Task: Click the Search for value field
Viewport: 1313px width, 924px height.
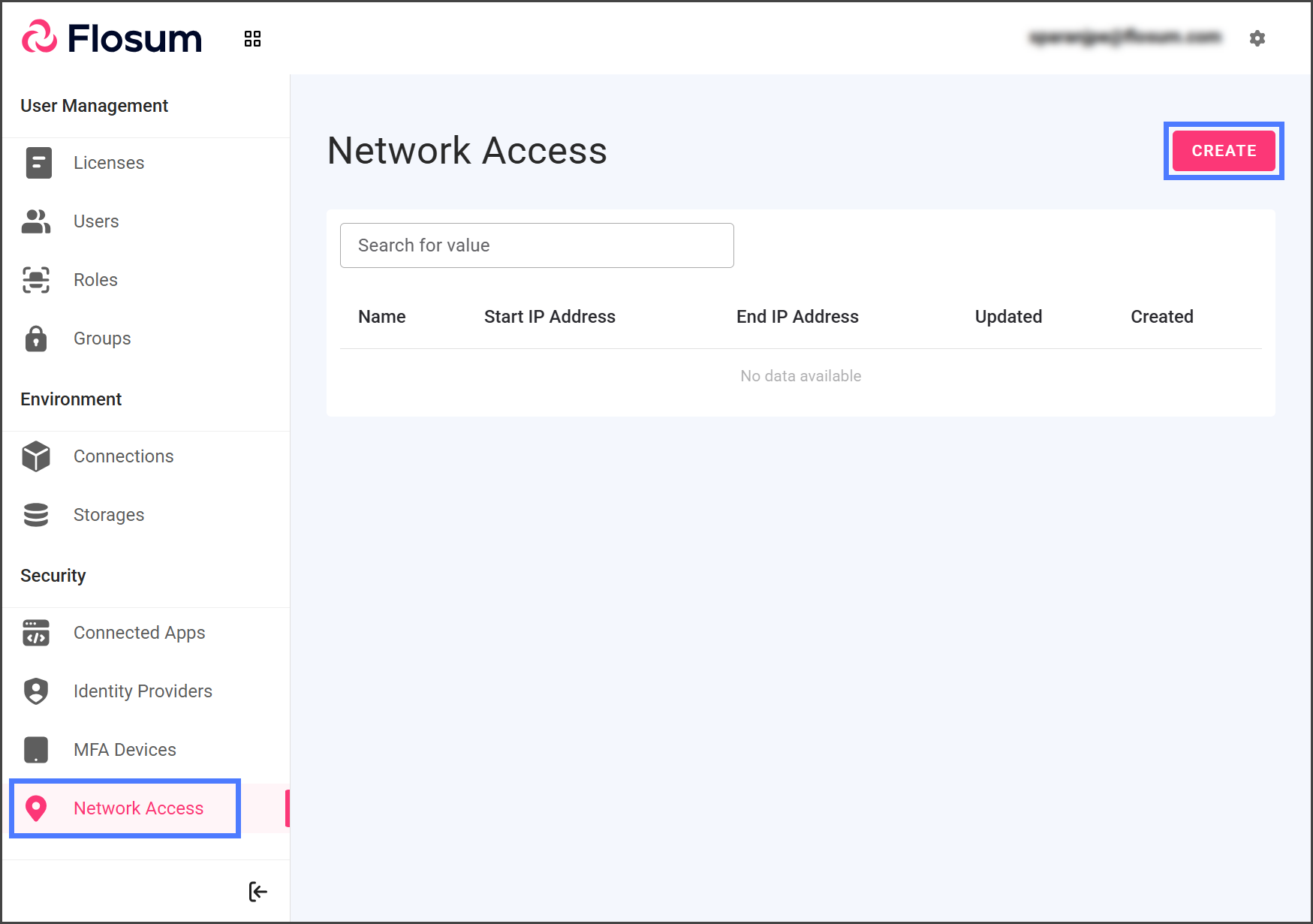Action: 537,245
